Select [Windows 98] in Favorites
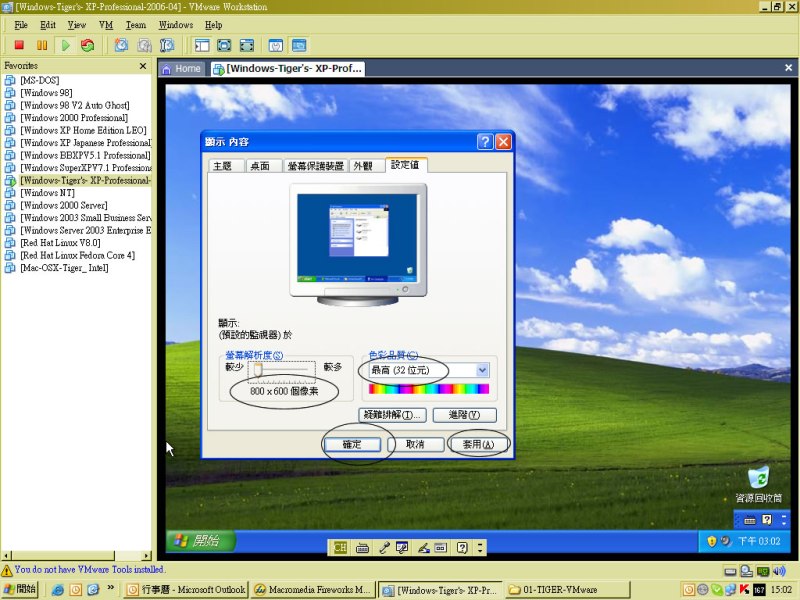Viewport: 800px width, 600px height. (46, 93)
